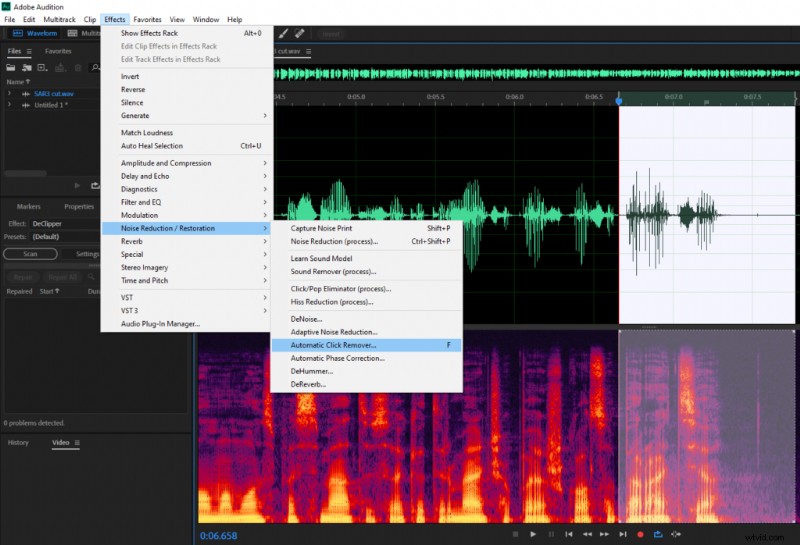Click the blue playhead marker on timeline

pos(619,101)
